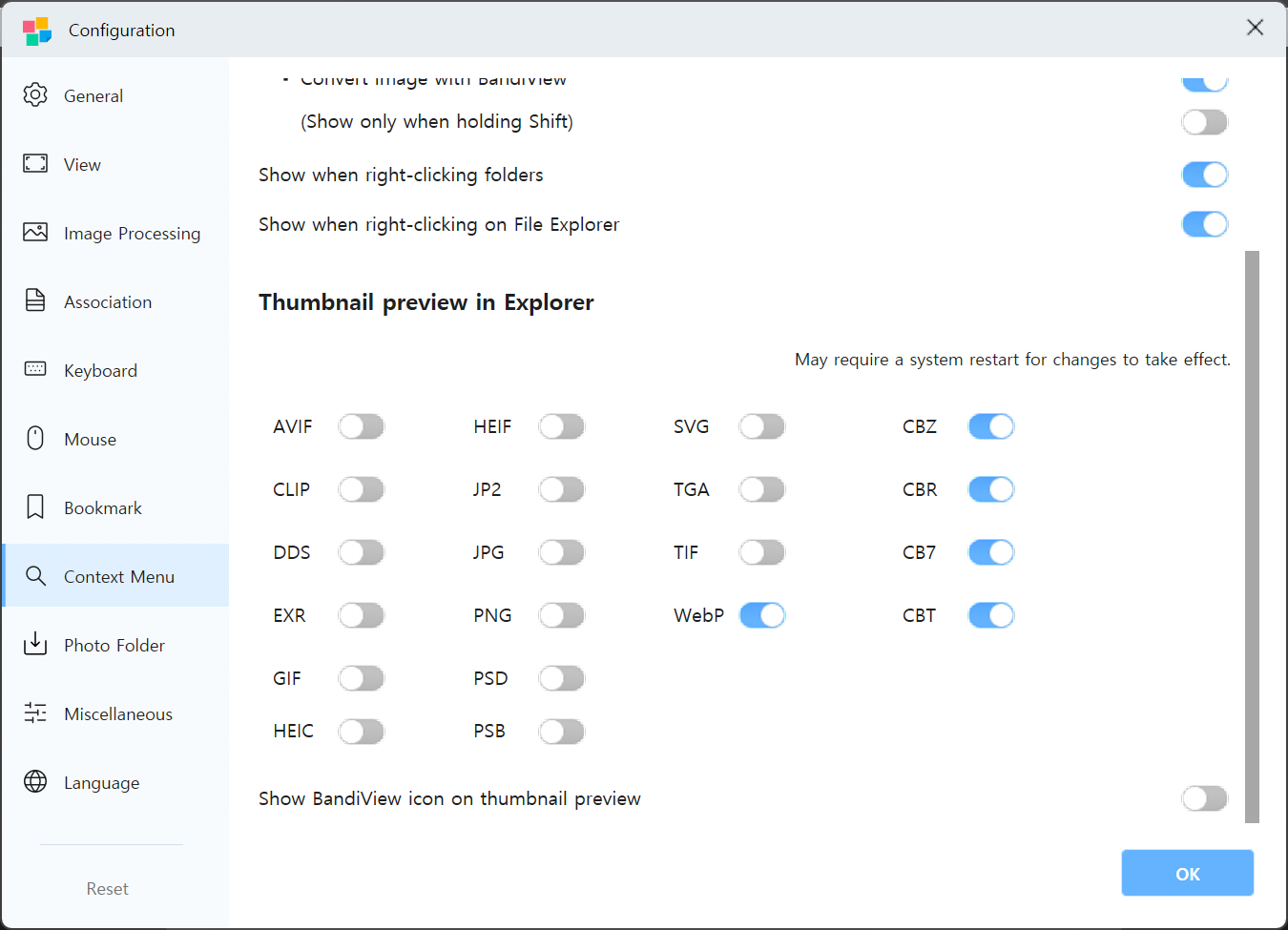The image size is (1288, 930).
Task: Switch to the Miscellaneous tab
Action: [118, 713]
